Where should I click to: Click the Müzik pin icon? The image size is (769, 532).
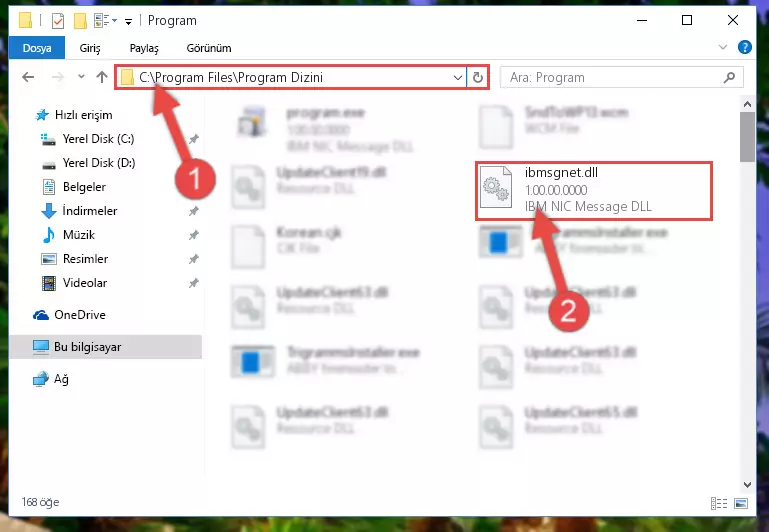coord(194,235)
